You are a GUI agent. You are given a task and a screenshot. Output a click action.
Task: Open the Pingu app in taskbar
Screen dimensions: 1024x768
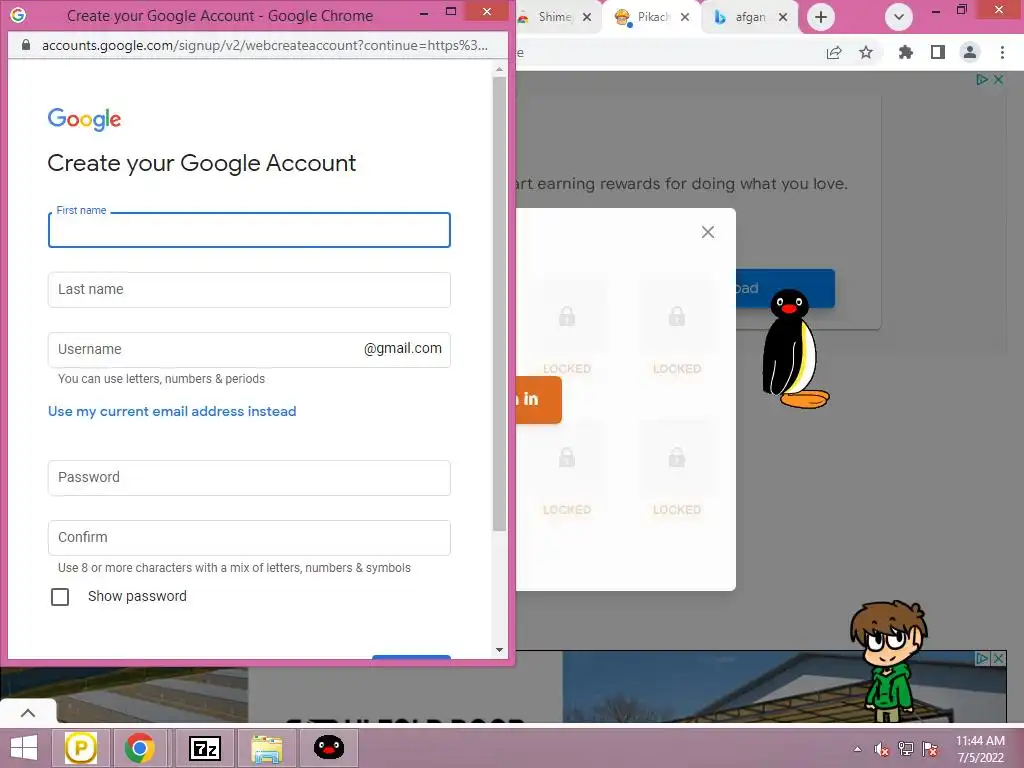pyautogui.click(x=329, y=748)
